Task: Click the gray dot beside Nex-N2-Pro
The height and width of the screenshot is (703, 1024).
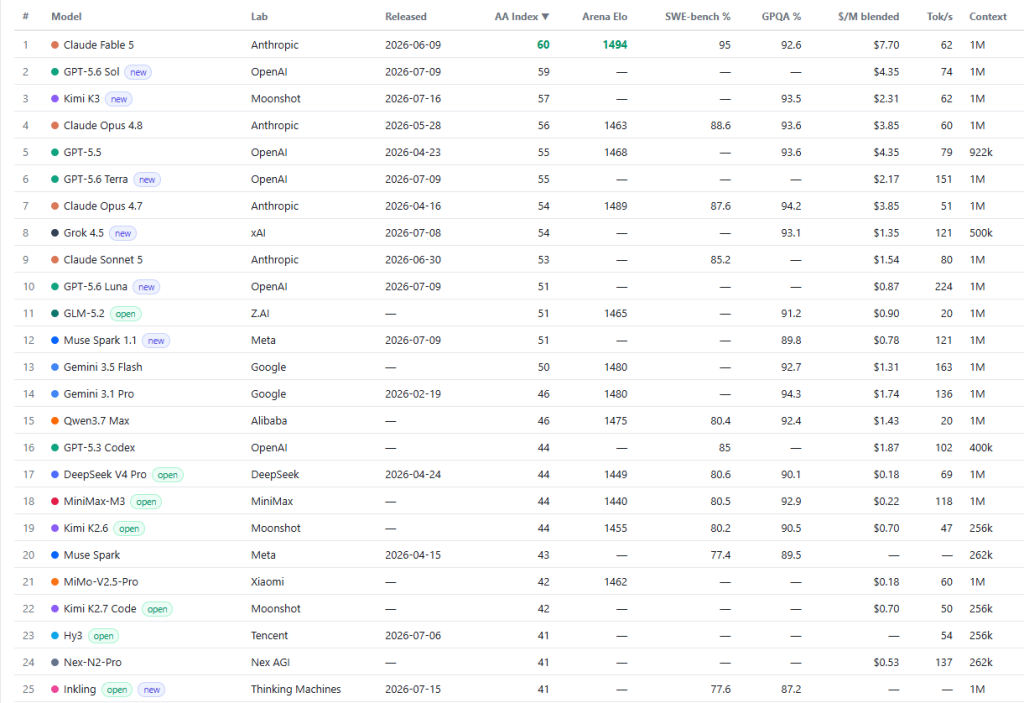Action: pyautogui.click(x=55, y=662)
